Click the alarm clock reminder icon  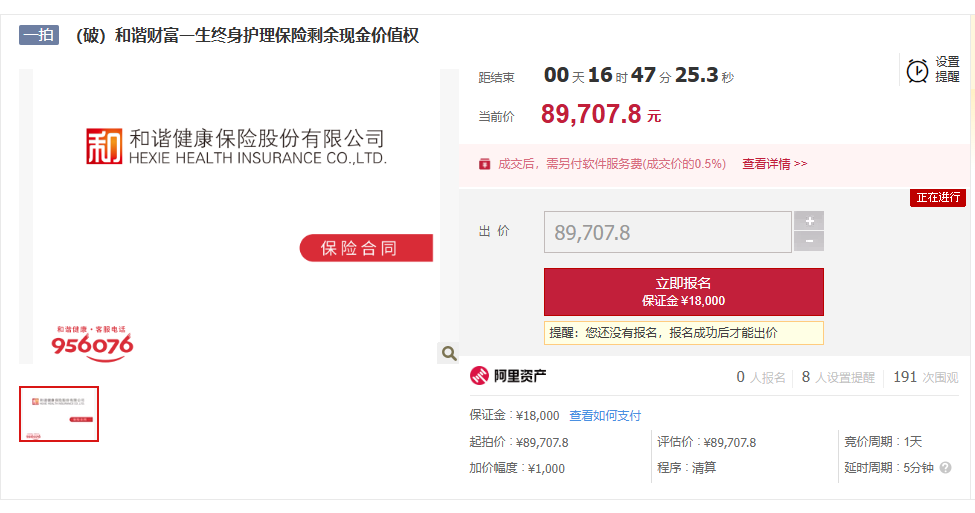pyautogui.click(x=917, y=71)
